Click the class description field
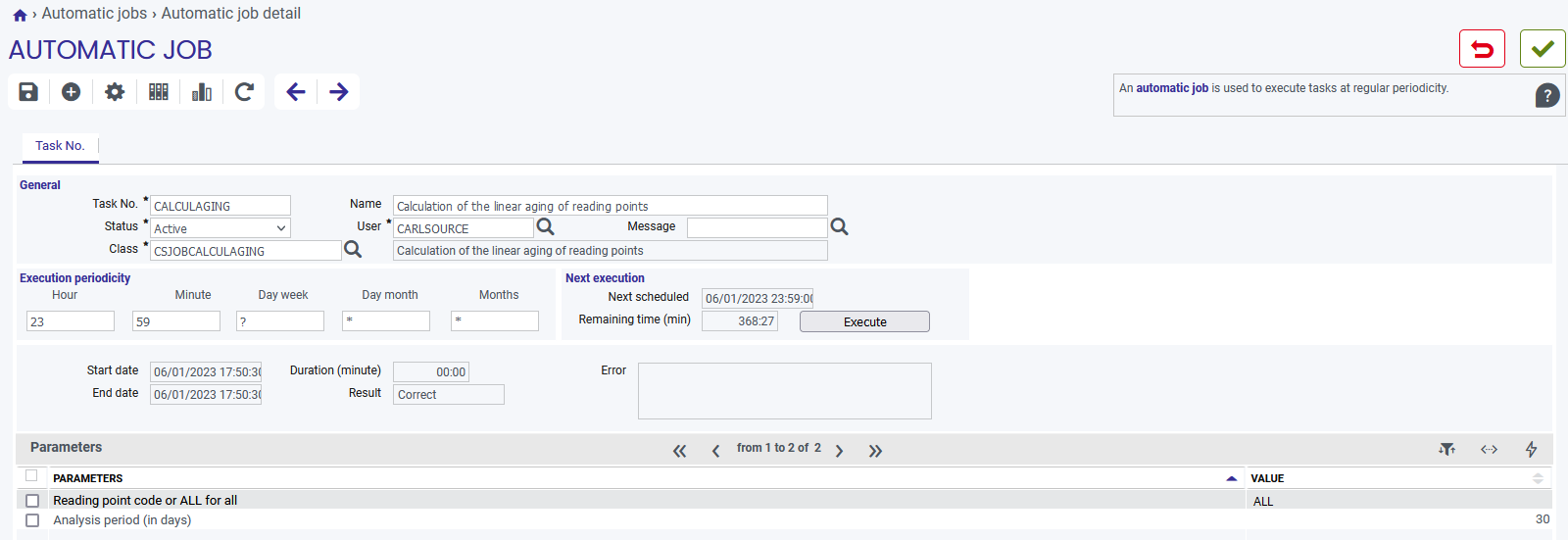The height and width of the screenshot is (540, 1568). coord(610,251)
